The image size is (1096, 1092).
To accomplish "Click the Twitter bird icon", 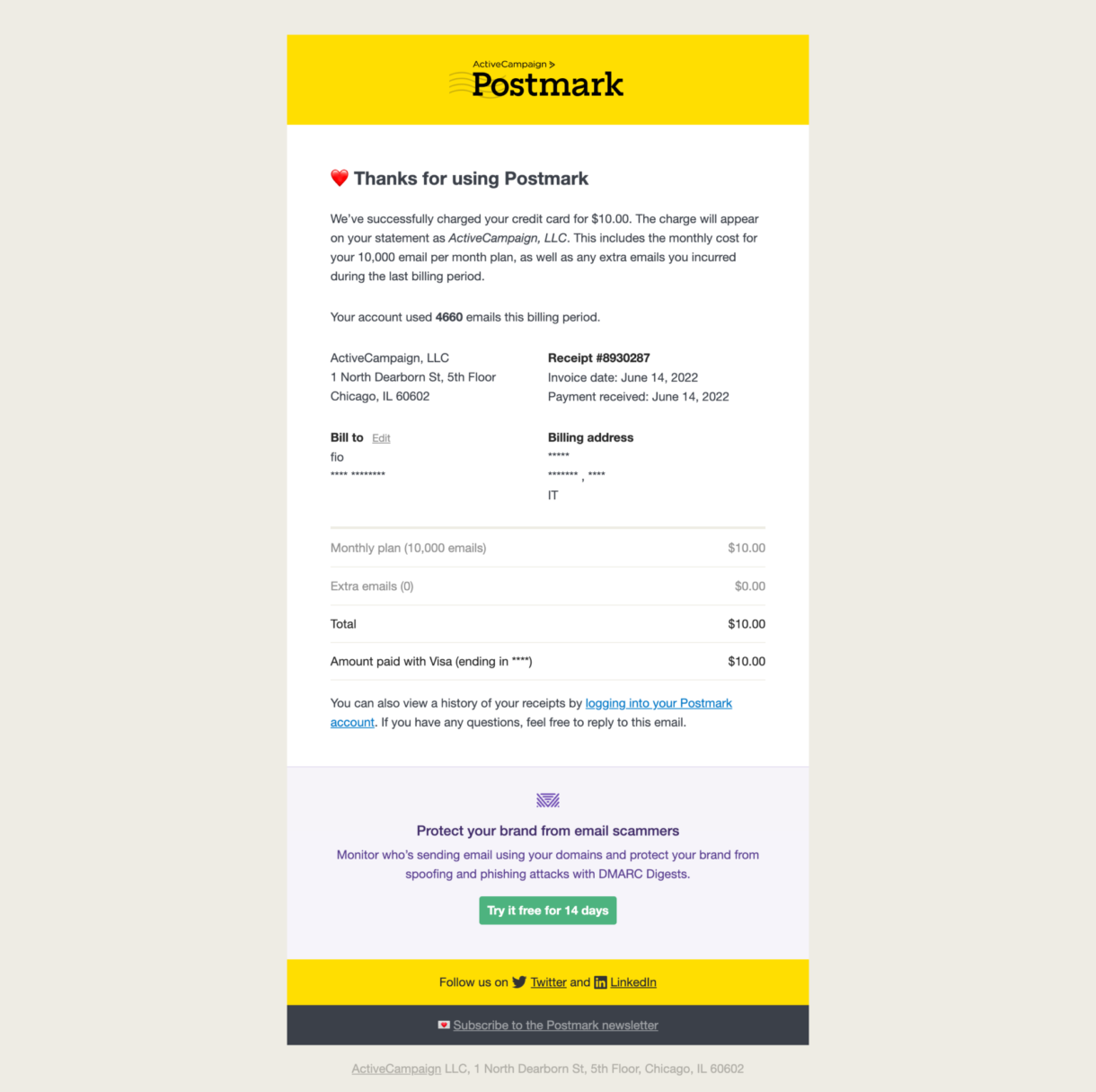I will pyautogui.click(x=519, y=982).
